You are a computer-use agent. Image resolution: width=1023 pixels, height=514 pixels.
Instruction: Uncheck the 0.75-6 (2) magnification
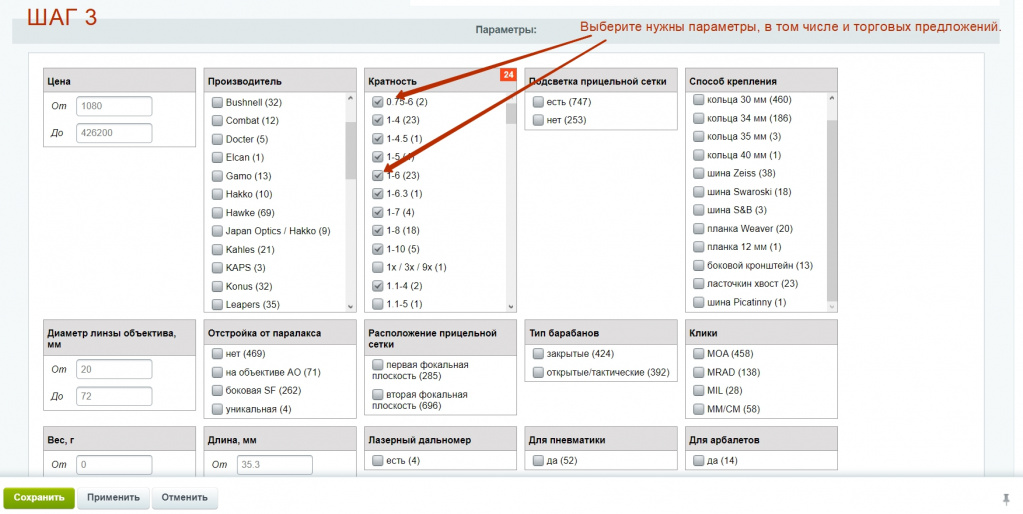pyautogui.click(x=378, y=102)
